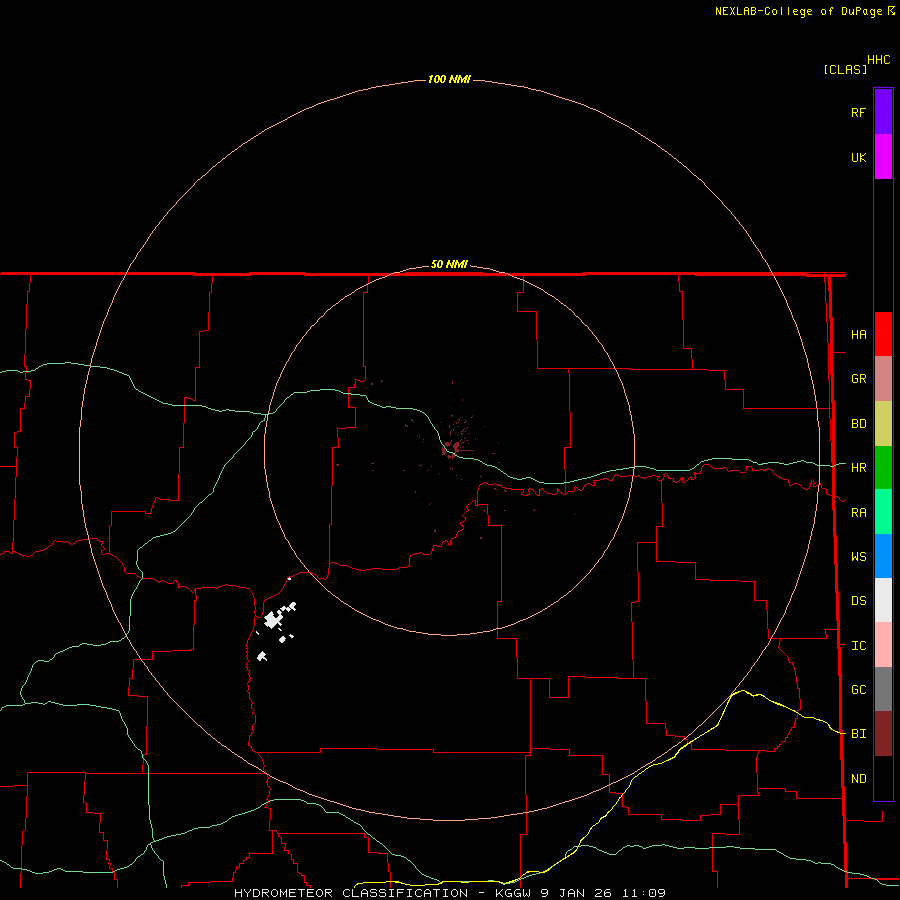Click the DS legend label
The height and width of the screenshot is (900, 900).
858,601
